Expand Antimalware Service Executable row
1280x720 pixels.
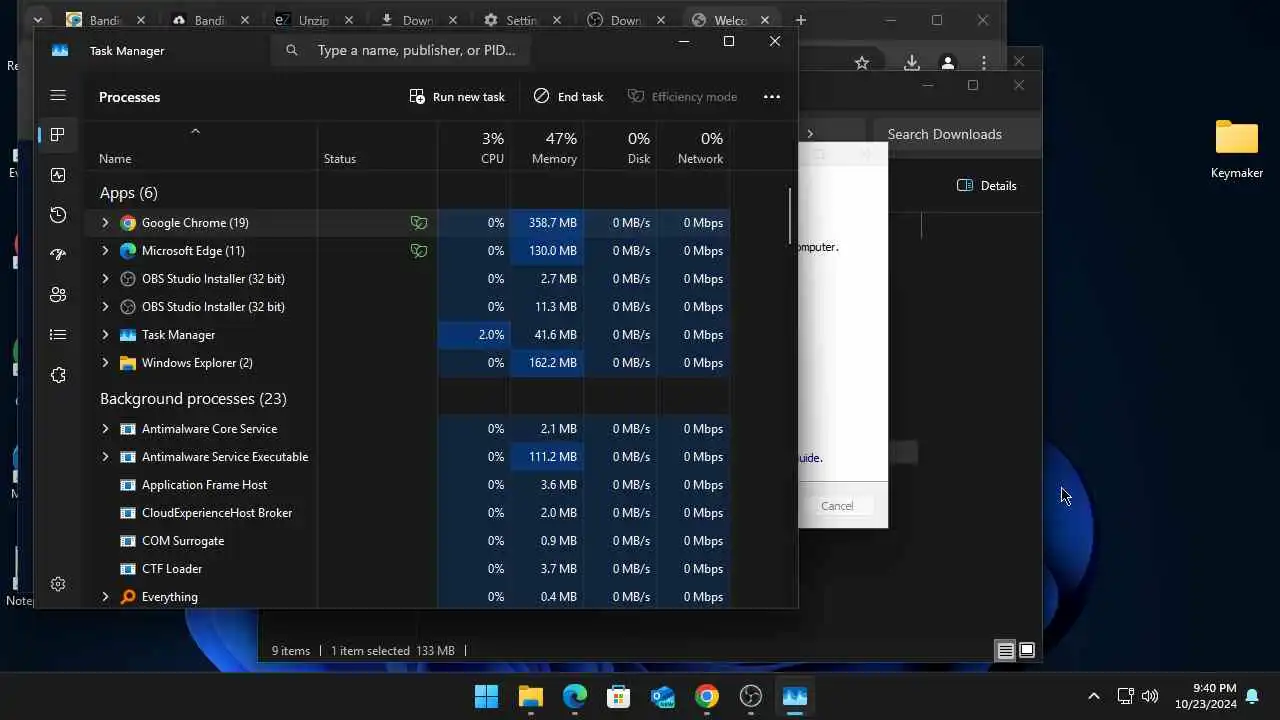click(x=105, y=457)
